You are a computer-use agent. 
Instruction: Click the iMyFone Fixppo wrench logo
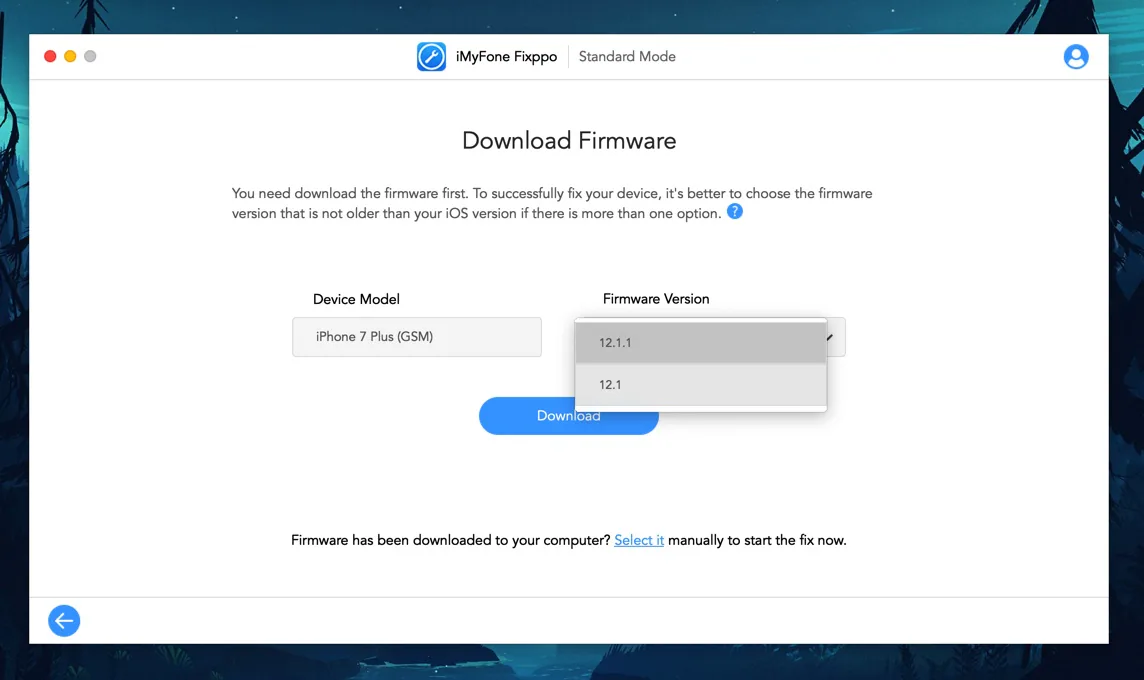[431, 57]
